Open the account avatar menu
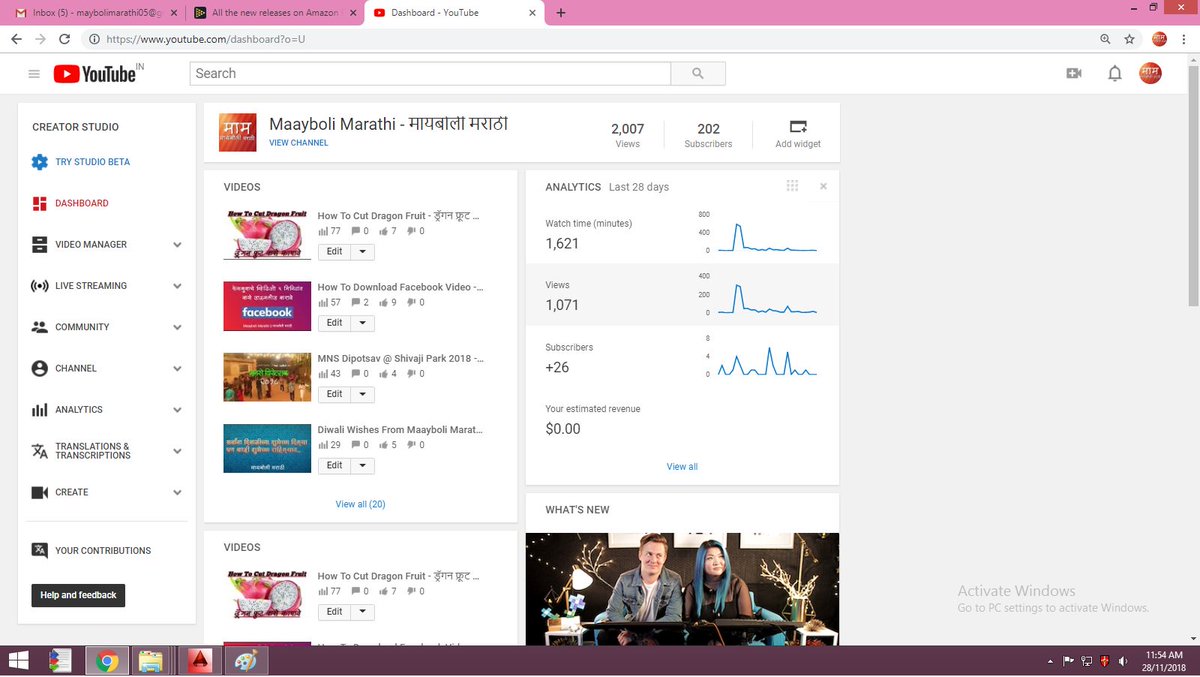Screen dimensions: 1200x677 pos(1151,73)
